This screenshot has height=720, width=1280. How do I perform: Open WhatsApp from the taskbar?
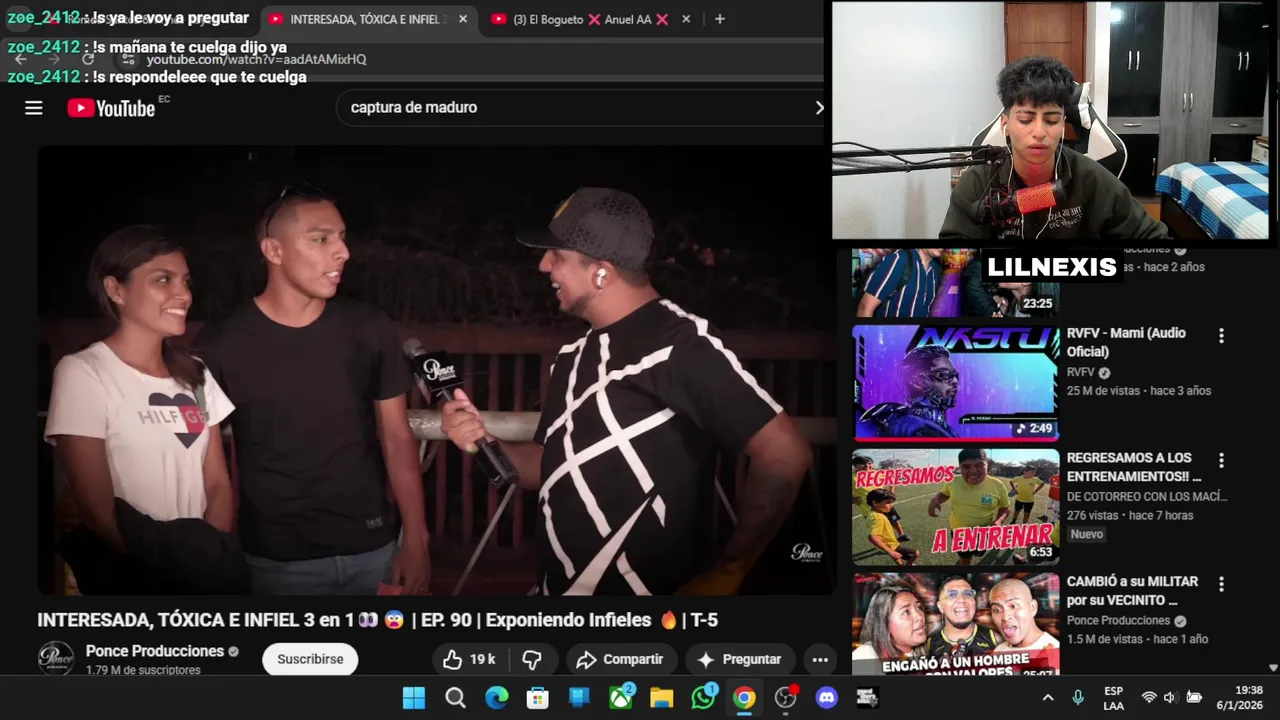pos(703,698)
